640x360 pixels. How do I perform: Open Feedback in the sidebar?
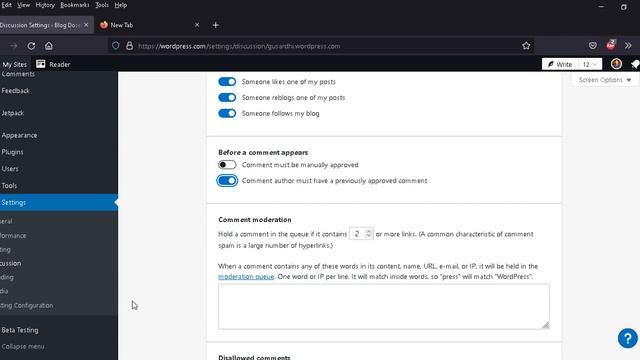[x=16, y=91]
